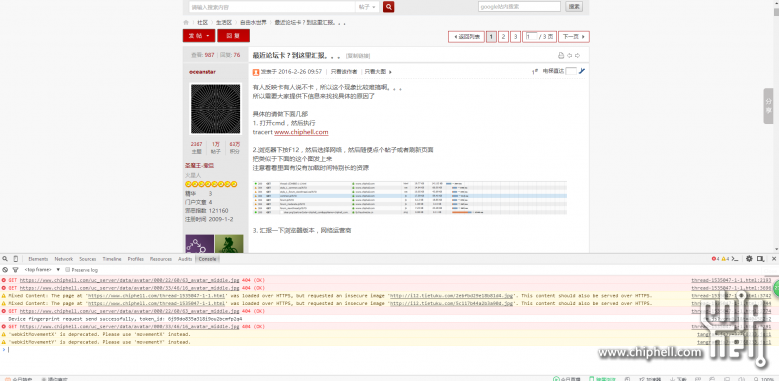Click the print thread icon
The width and height of the screenshot is (779, 381).
(561, 56)
